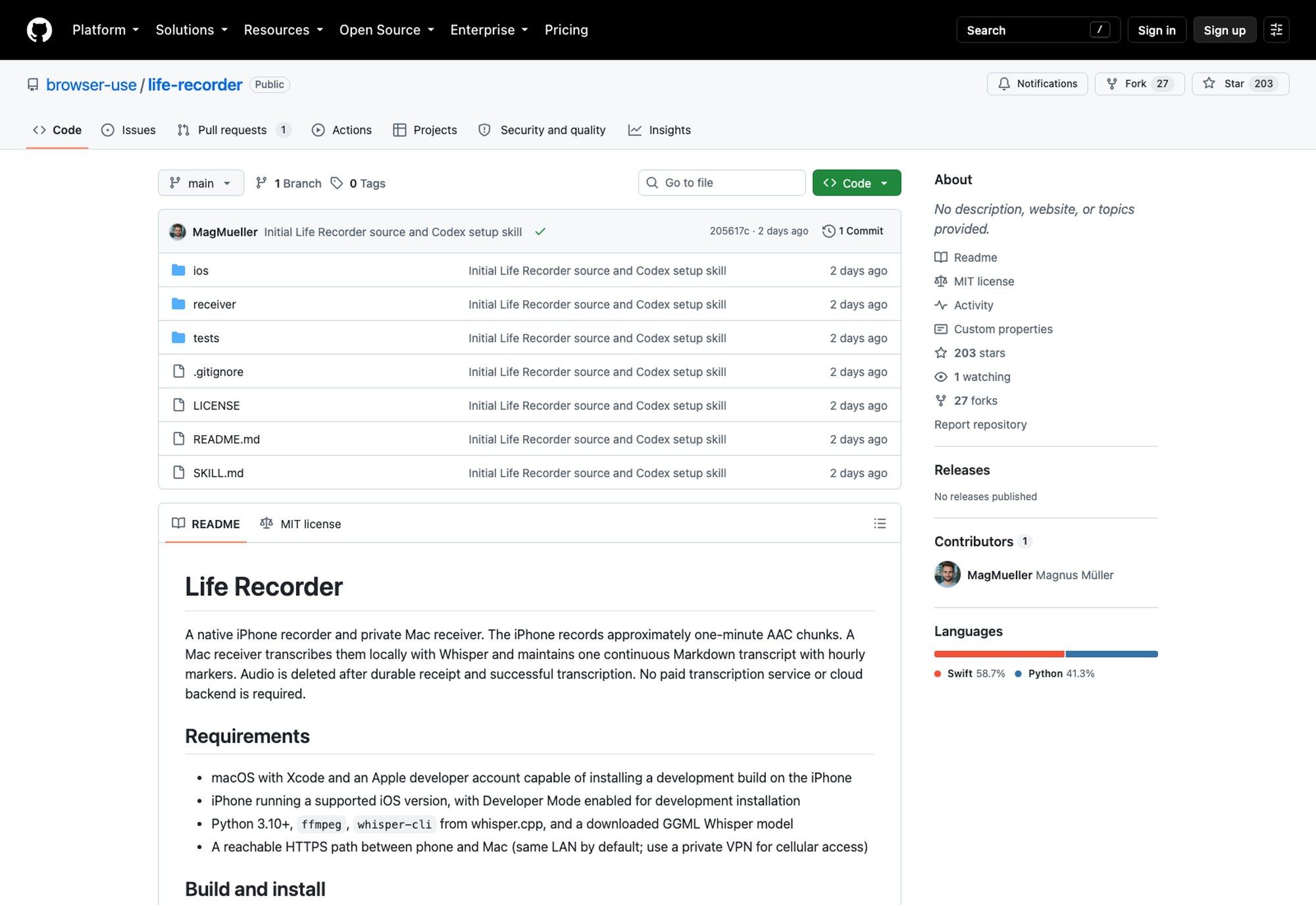Click the header Search box
The width and height of the screenshot is (1316, 905).
(x=1038, y=30)
